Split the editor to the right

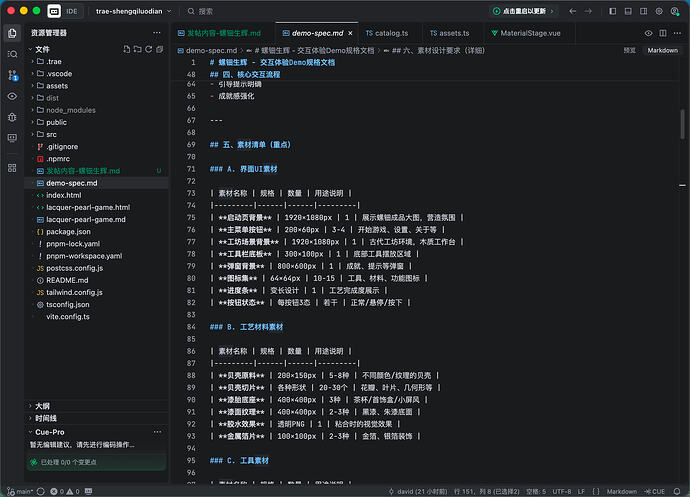[663, 33]
